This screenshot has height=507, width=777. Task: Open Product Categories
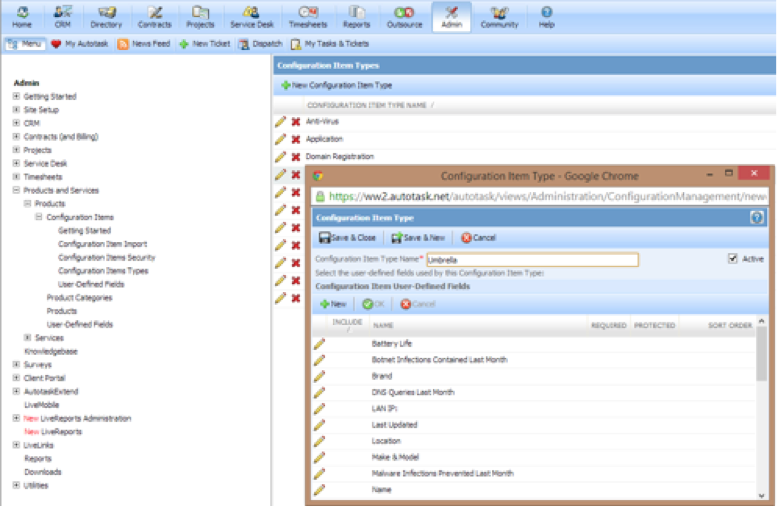(x=79, y=297)
